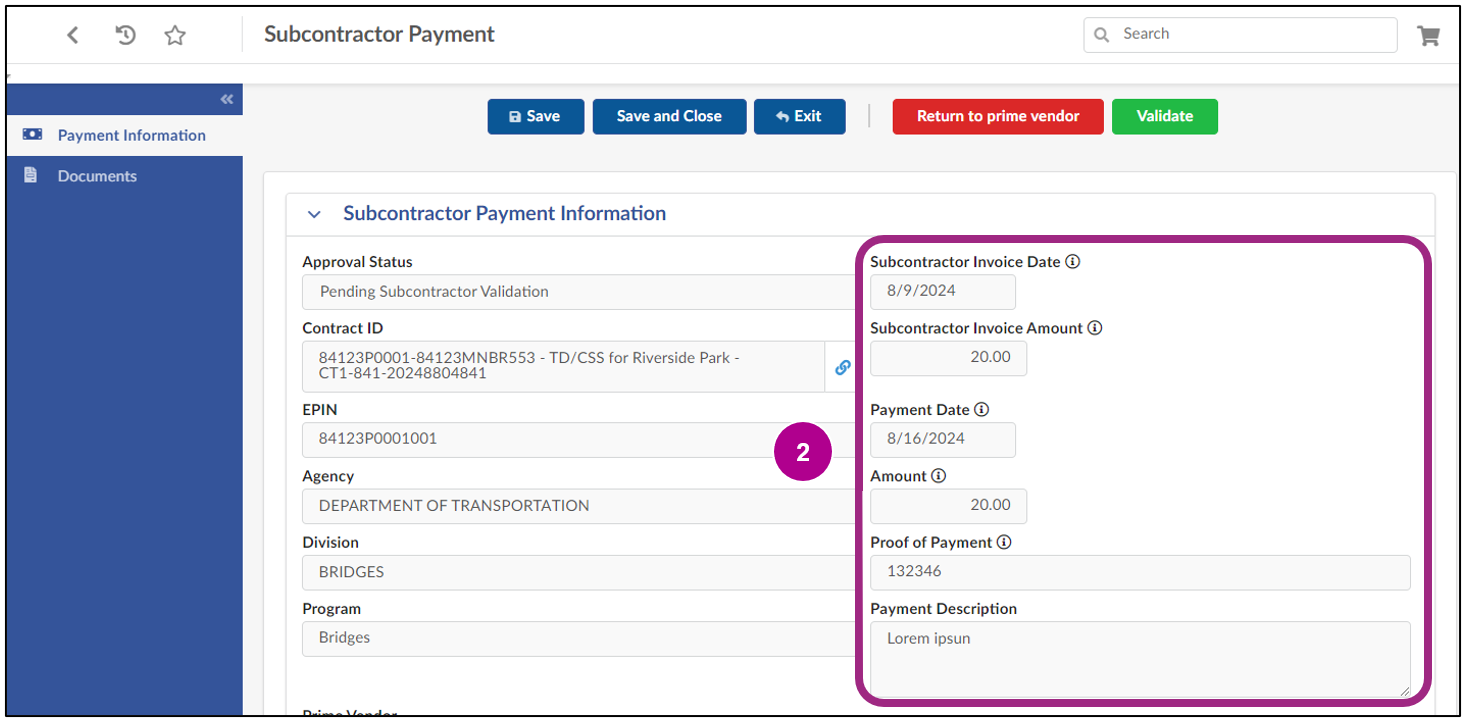Click the search magnifier icon
Viewport: 1468px width, 725px height.
tap(1101, 33)
